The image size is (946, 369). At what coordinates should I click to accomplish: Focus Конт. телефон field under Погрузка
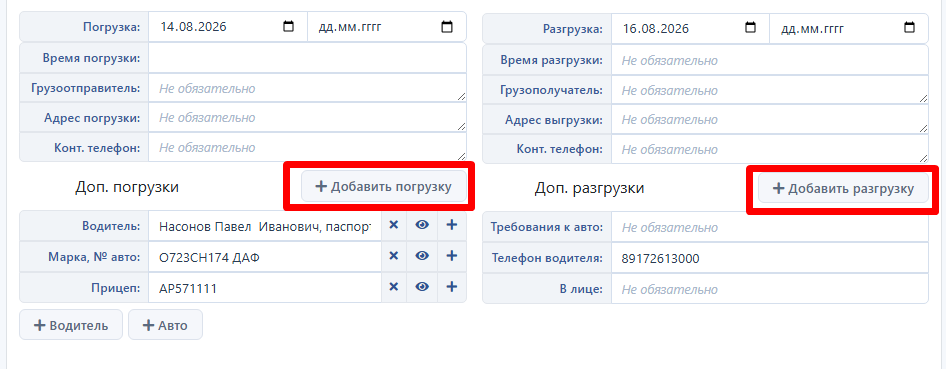(x=307, y=147)
